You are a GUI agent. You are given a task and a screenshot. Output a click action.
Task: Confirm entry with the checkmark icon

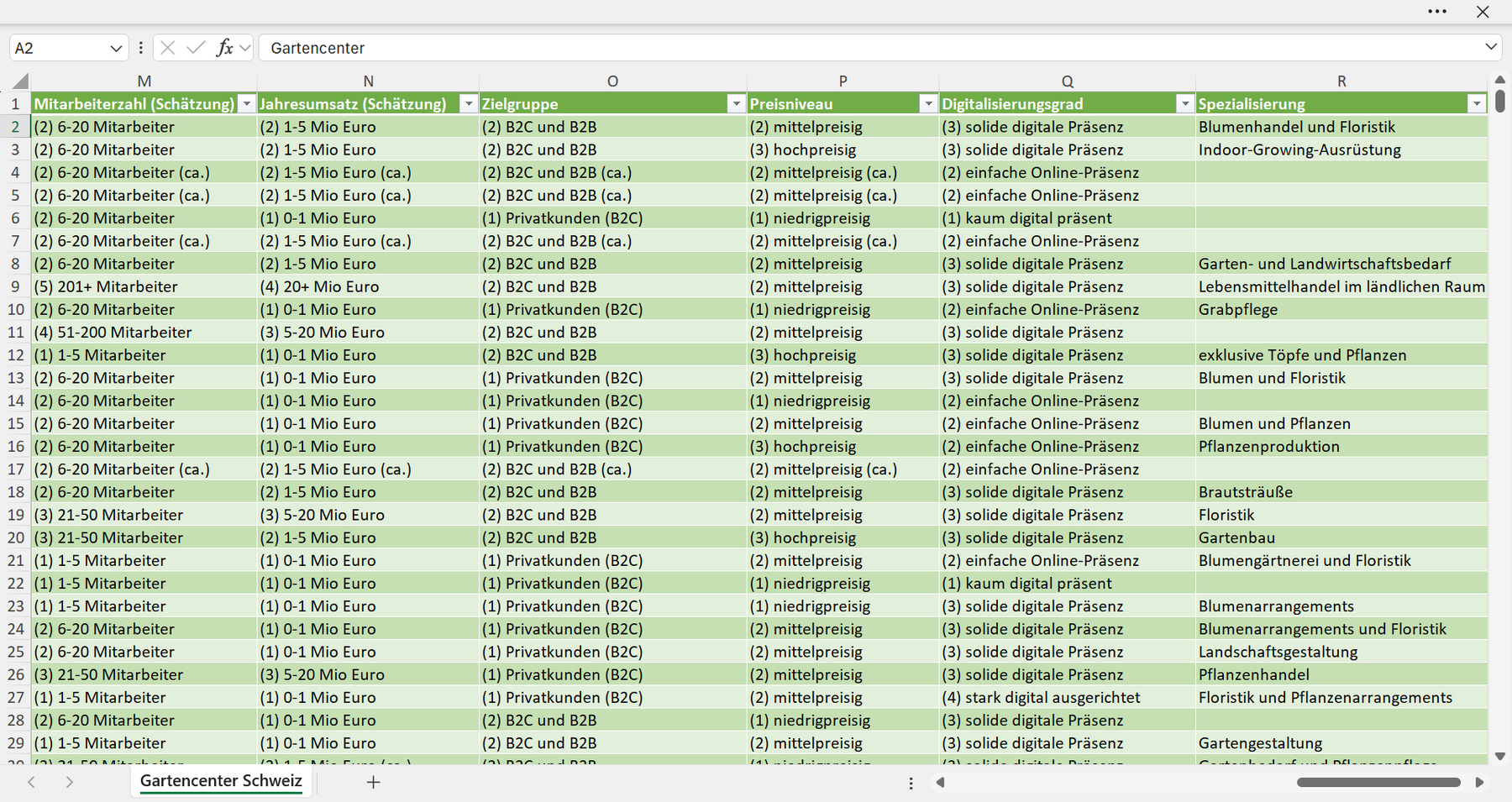click(x=196, y=48)
